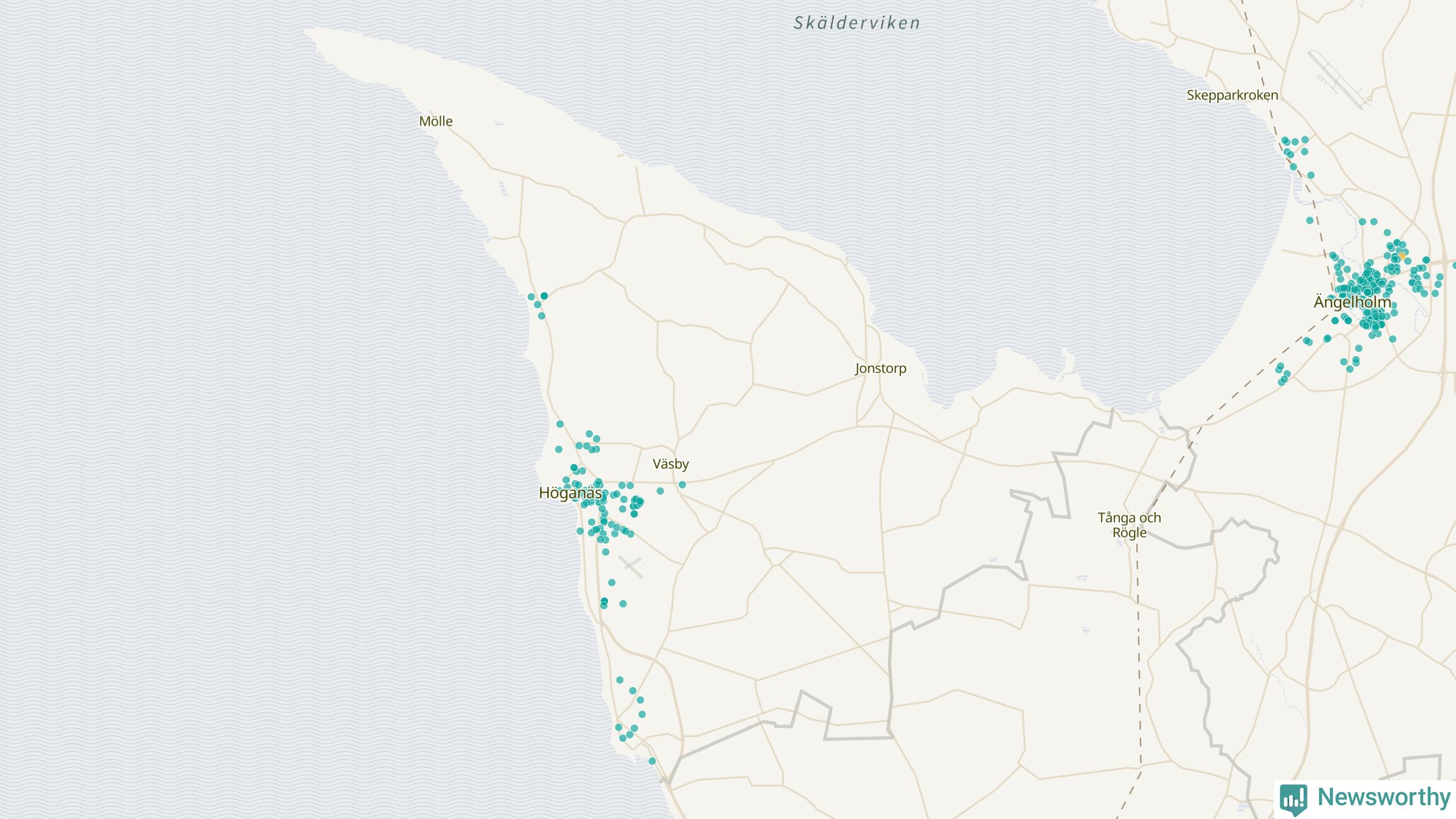Screen dimensions: 1456x819
Task: Select lone marker near coast north of Ängelholm
Action: coord(1309,220)
